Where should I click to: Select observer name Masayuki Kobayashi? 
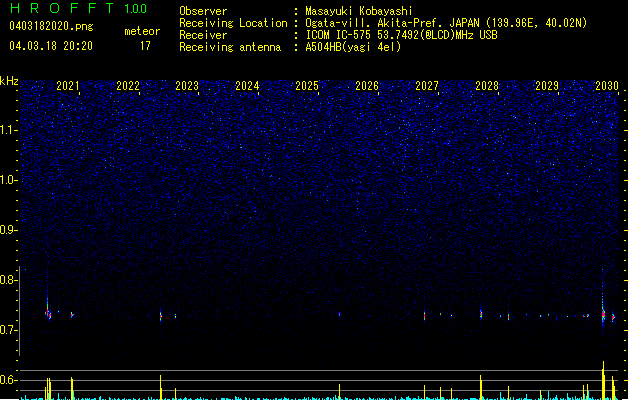click(359, 11)
